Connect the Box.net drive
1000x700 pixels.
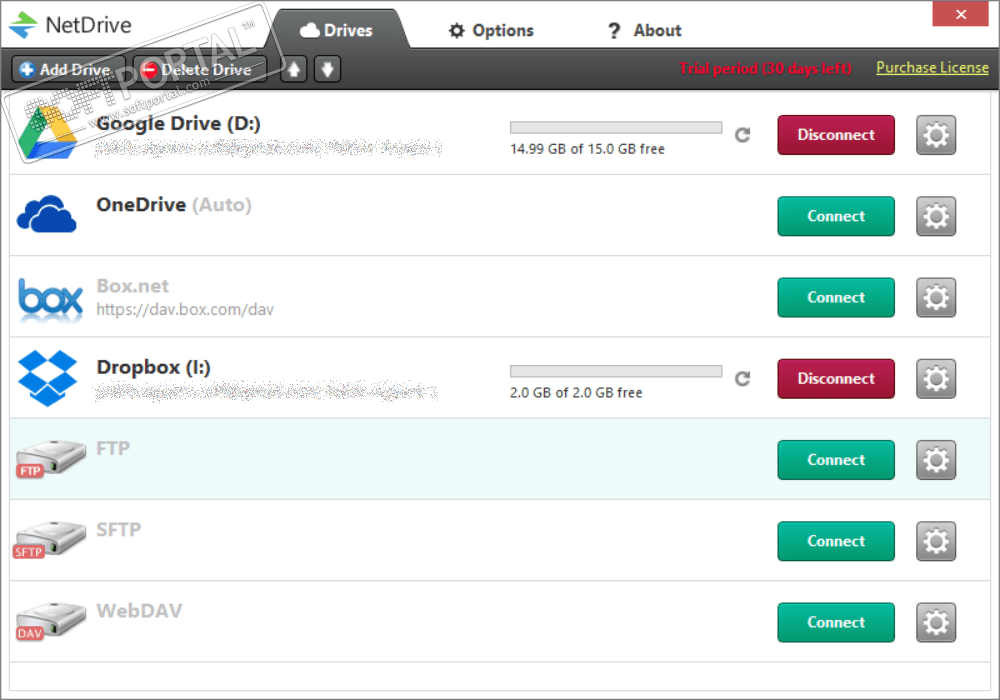click(835, 297)
